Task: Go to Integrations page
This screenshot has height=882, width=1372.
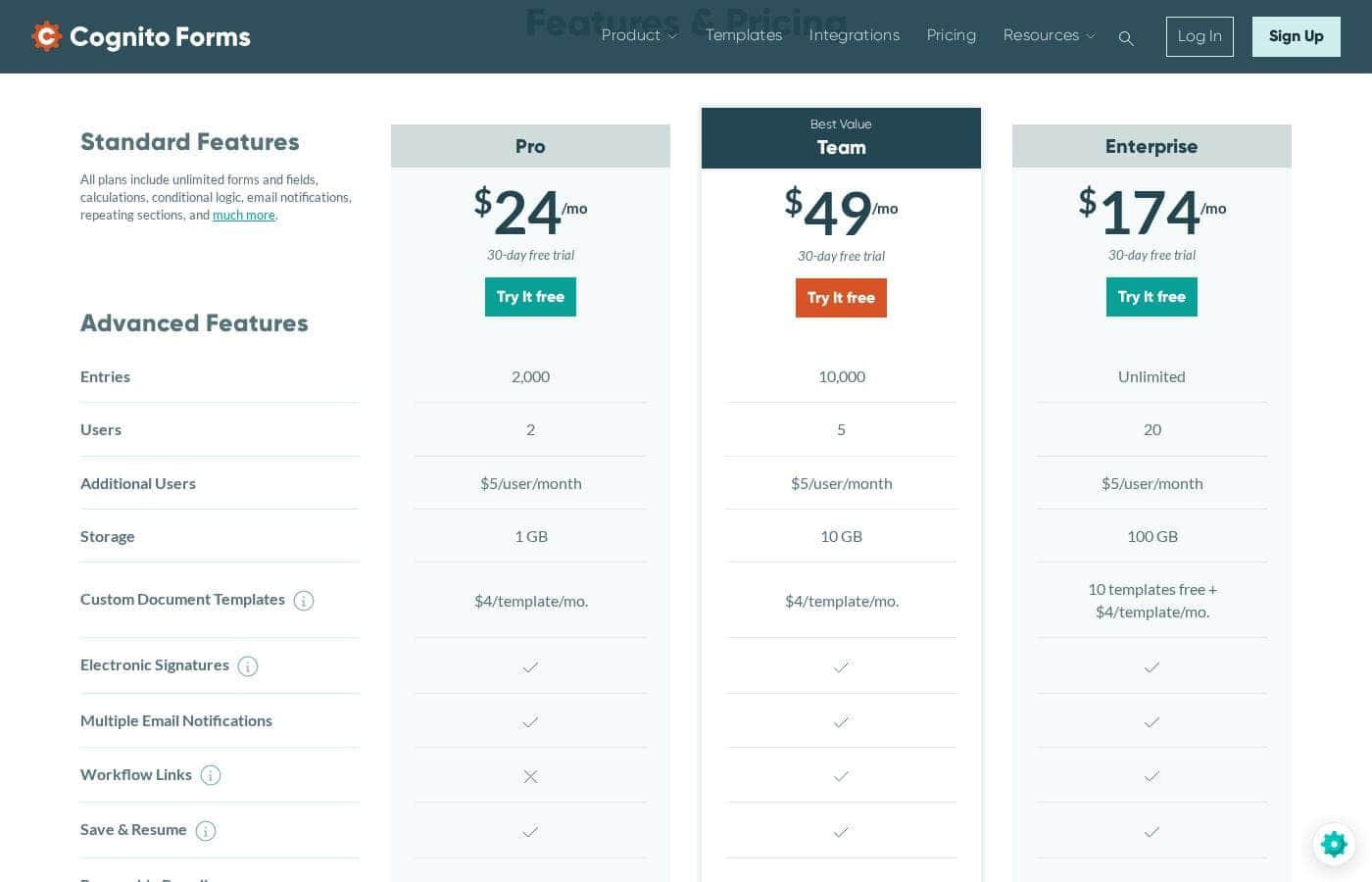Action: [x=855, y=35]
